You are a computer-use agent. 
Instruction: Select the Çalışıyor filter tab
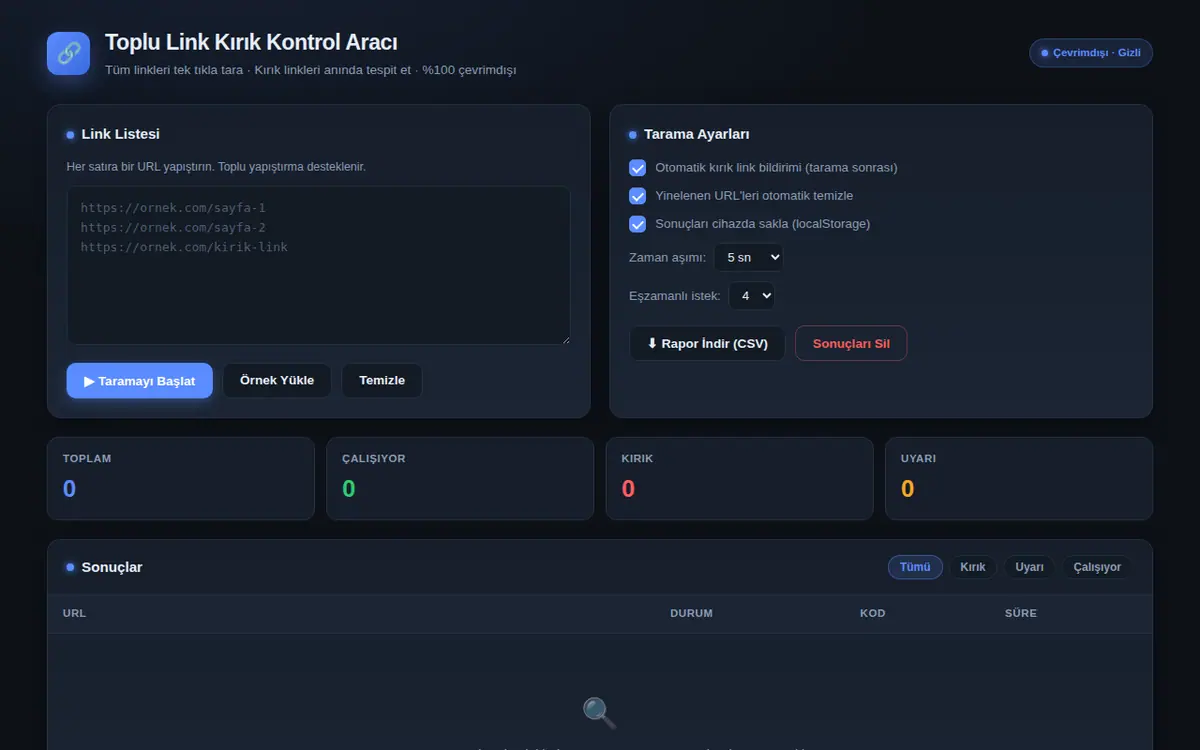click(1097, 567)
